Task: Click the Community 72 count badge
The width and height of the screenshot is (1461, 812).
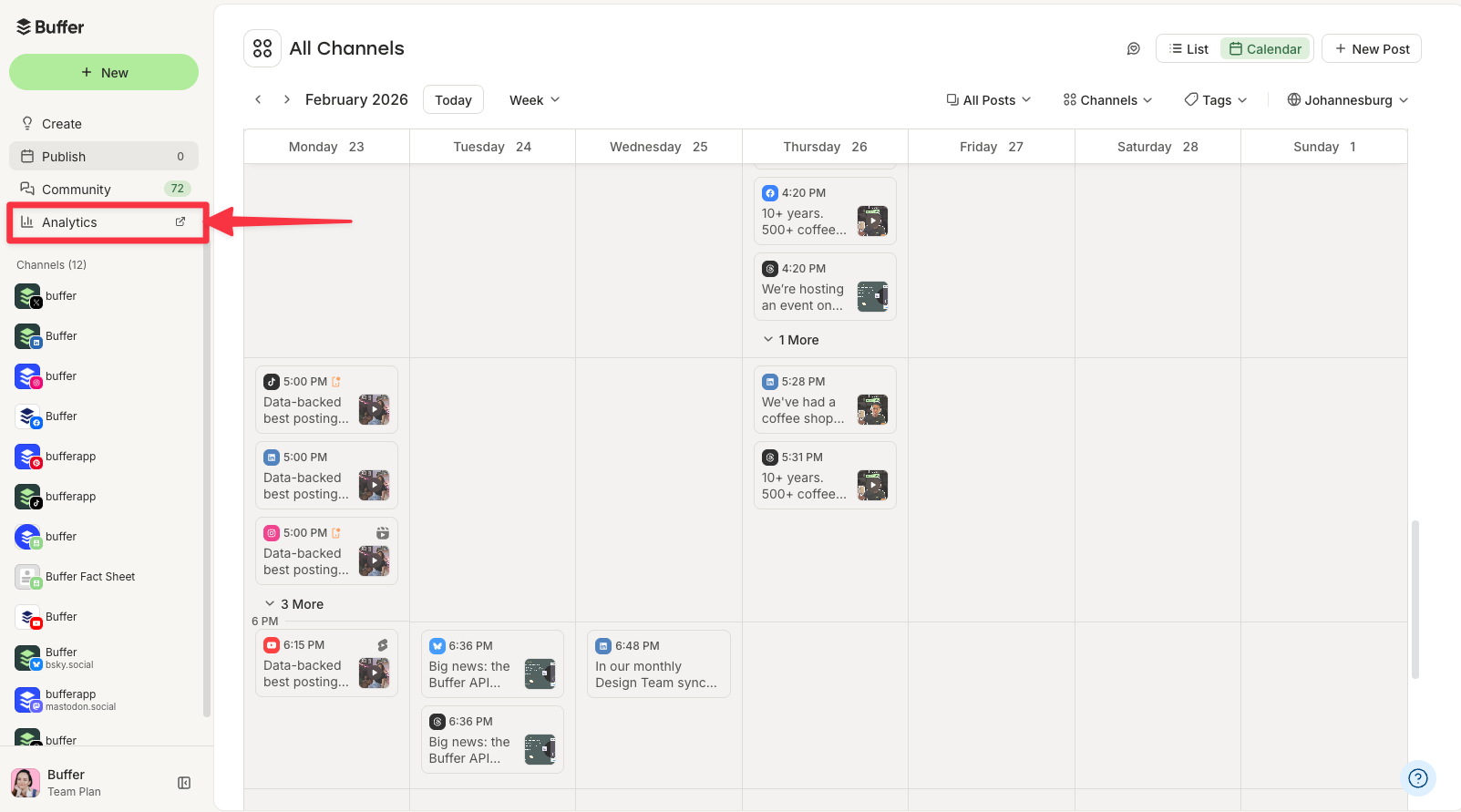Action: pos(177,189)
